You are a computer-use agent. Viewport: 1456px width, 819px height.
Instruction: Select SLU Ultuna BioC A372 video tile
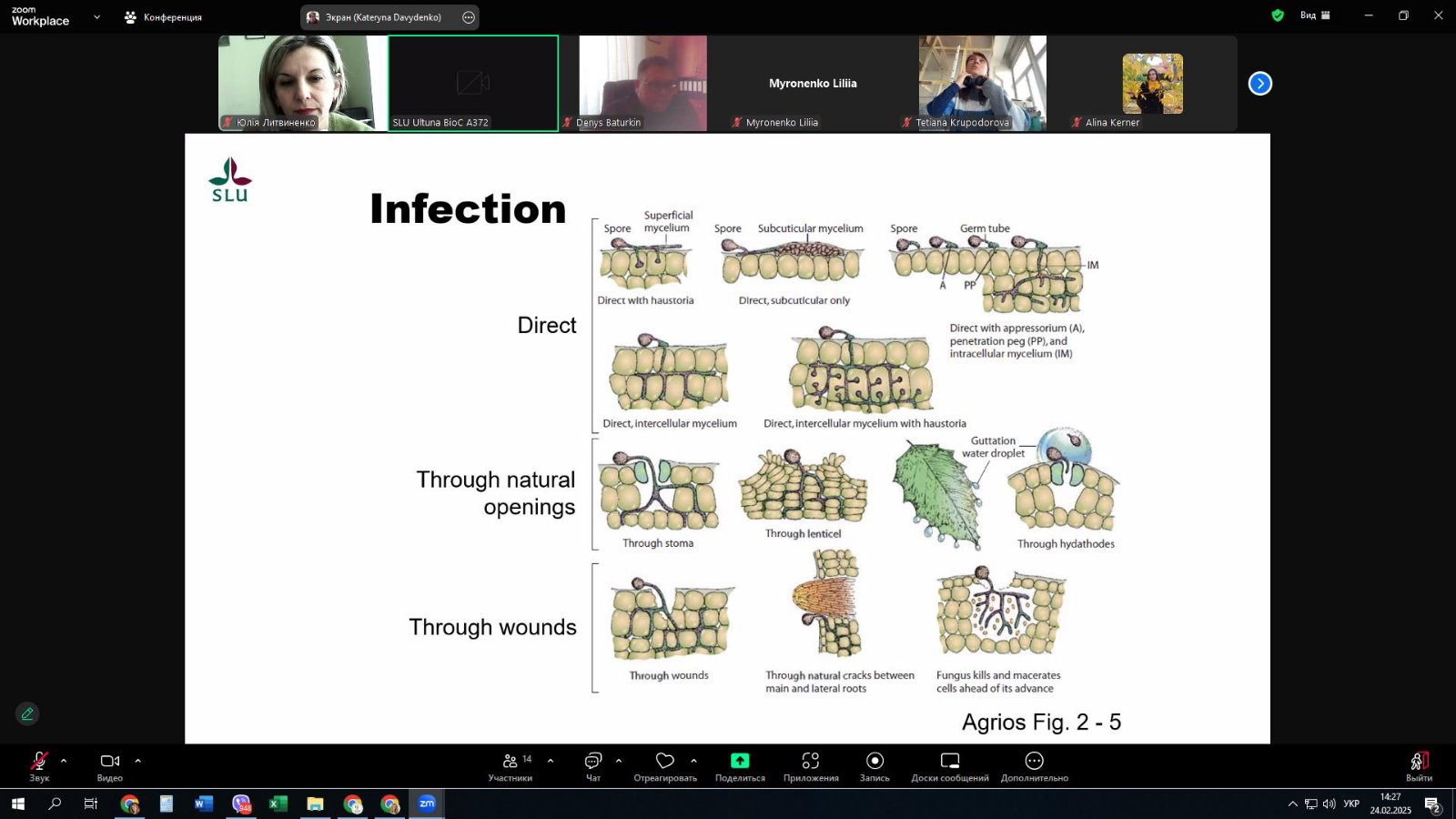coord(473,83)
